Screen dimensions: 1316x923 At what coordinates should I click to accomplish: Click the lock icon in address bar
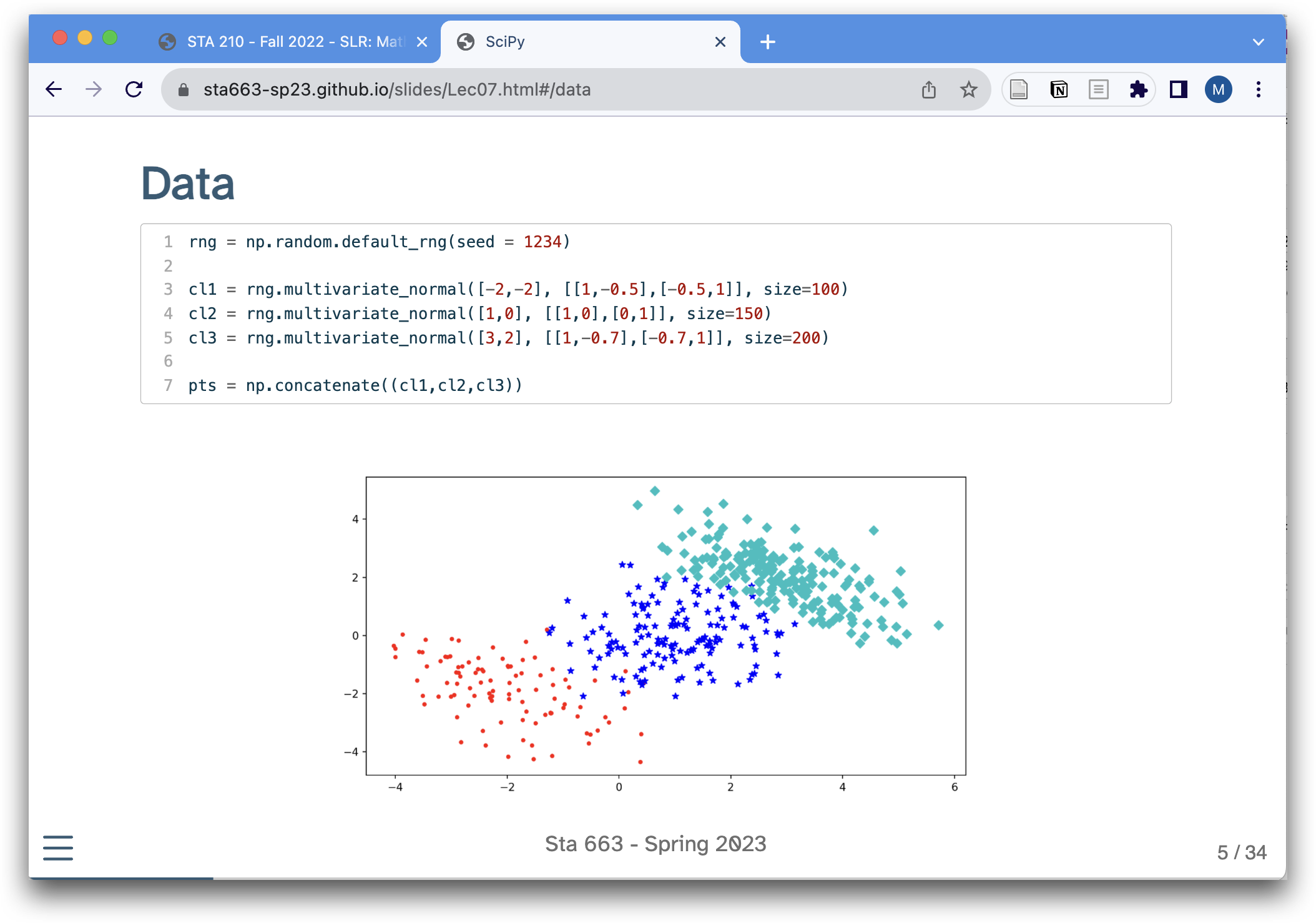tap(183, 90)
